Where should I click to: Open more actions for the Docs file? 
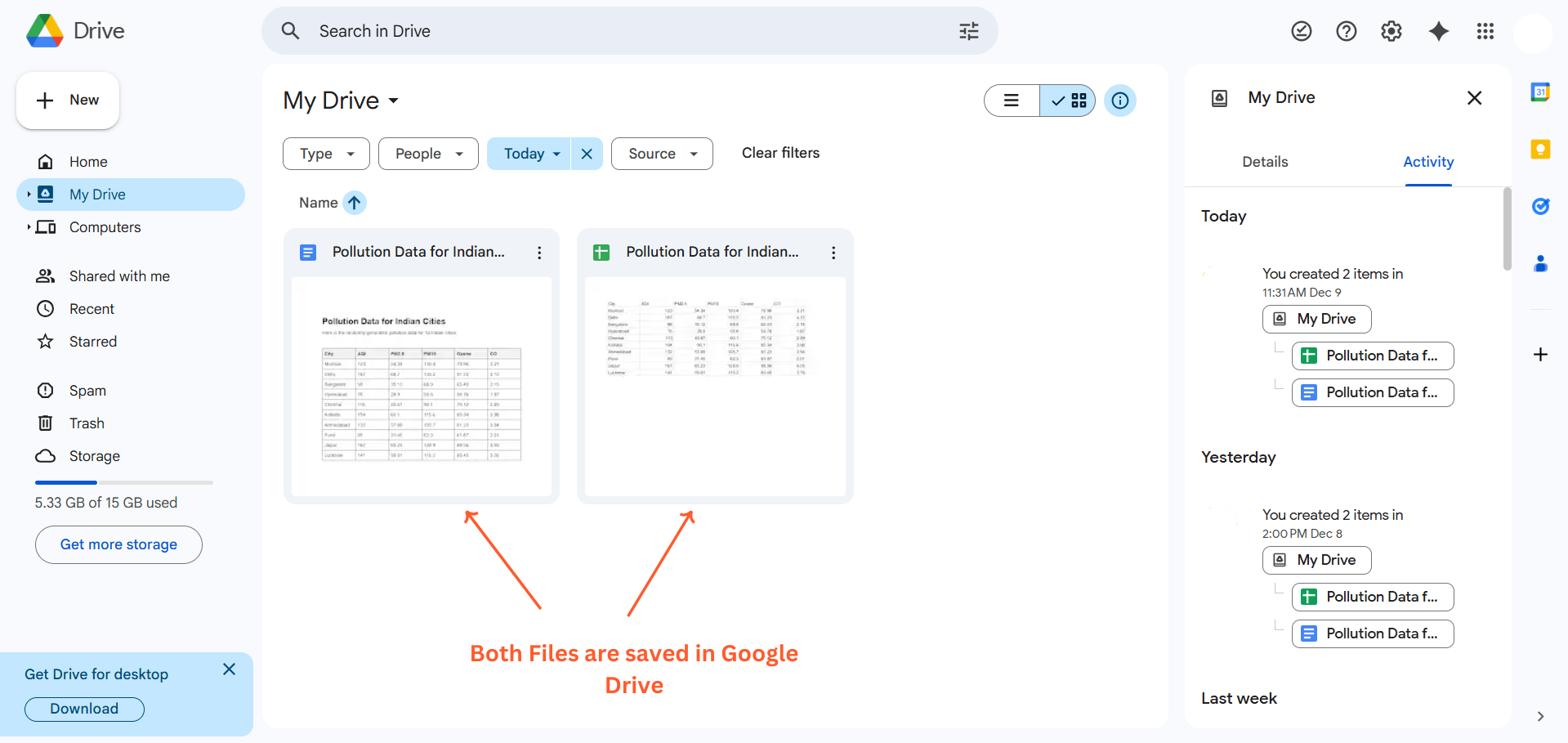click(x=539, y=253)
